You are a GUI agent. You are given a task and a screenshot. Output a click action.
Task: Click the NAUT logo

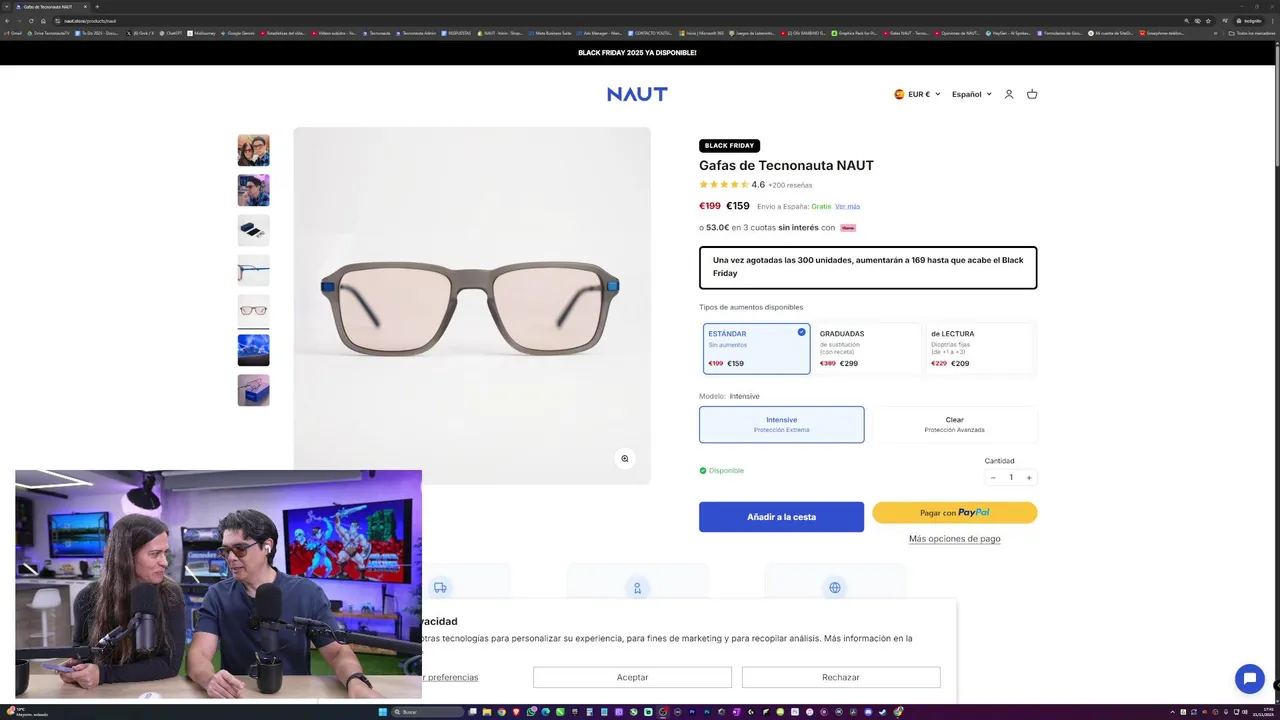[x=637, y=94]
